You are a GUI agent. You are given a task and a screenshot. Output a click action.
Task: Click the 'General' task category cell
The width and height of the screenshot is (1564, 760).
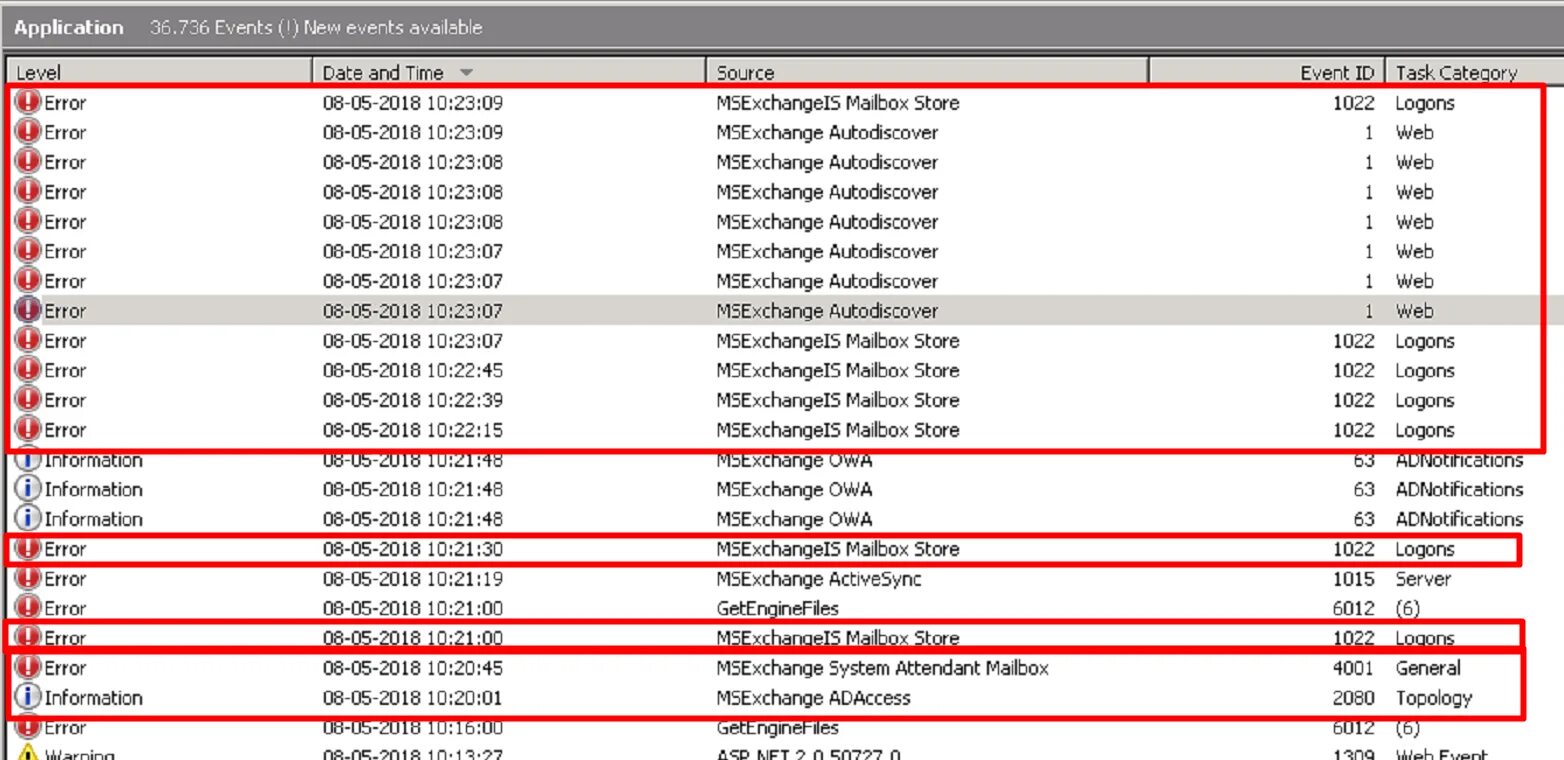(x=1428, y=668)
